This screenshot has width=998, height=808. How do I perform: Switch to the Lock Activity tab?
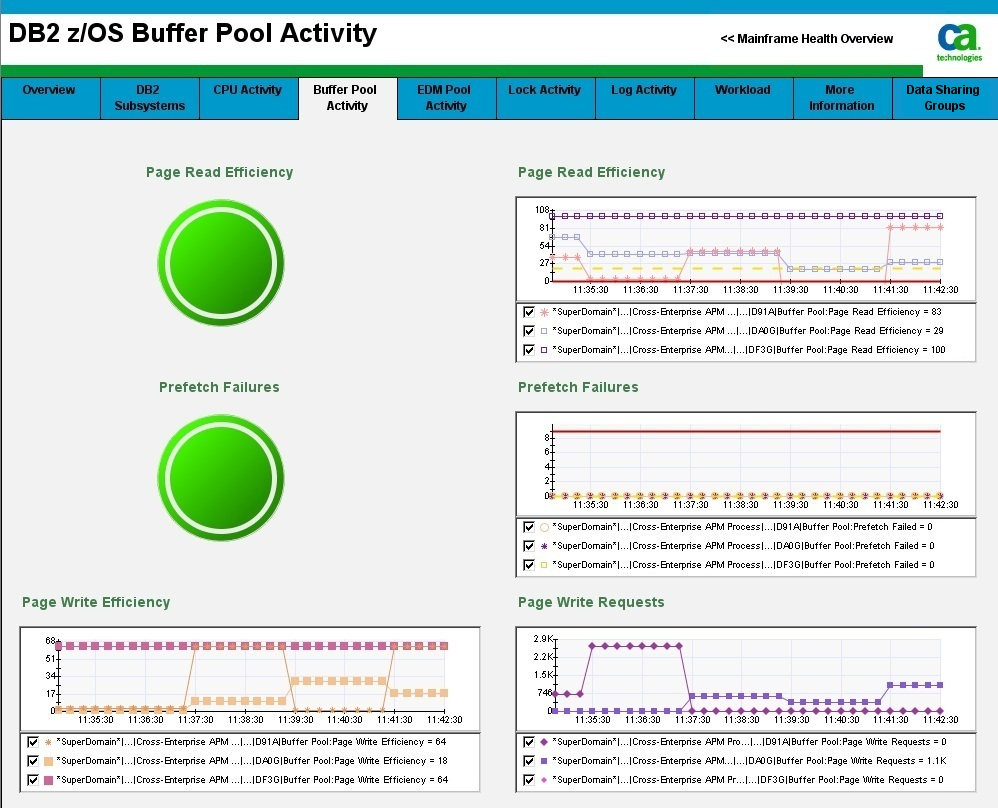coord(545,98)
